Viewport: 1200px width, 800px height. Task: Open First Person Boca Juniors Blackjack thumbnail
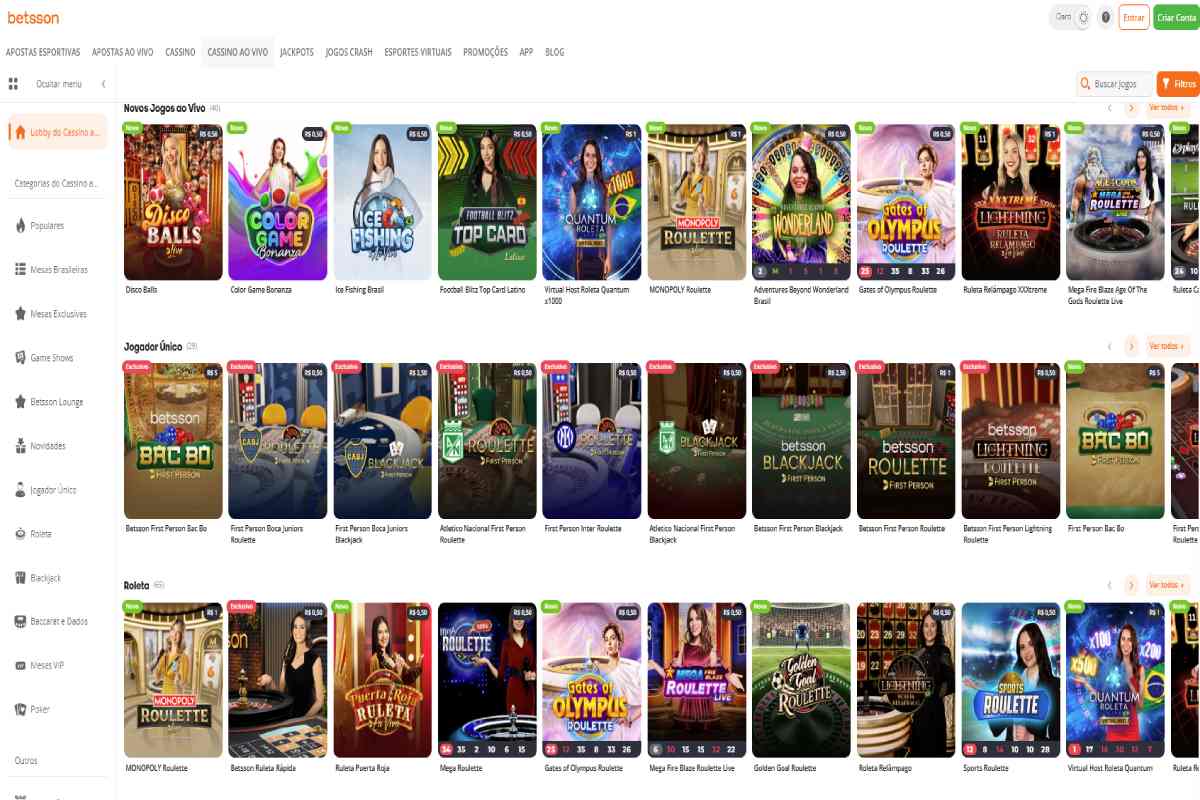tap(382, 441)
